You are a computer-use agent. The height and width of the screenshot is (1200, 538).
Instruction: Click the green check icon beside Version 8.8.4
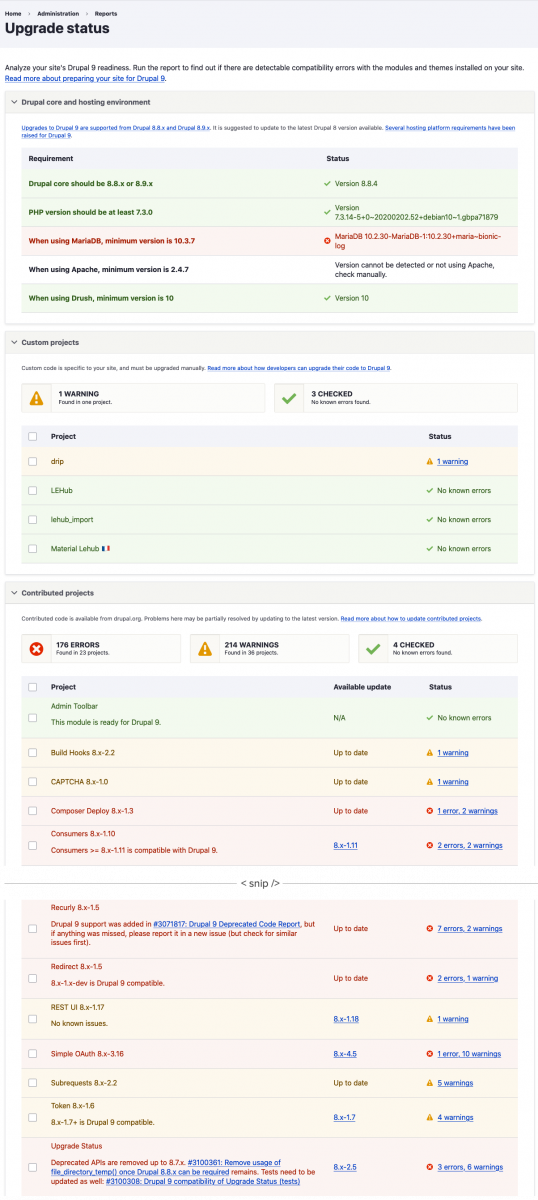click(327, 184)
